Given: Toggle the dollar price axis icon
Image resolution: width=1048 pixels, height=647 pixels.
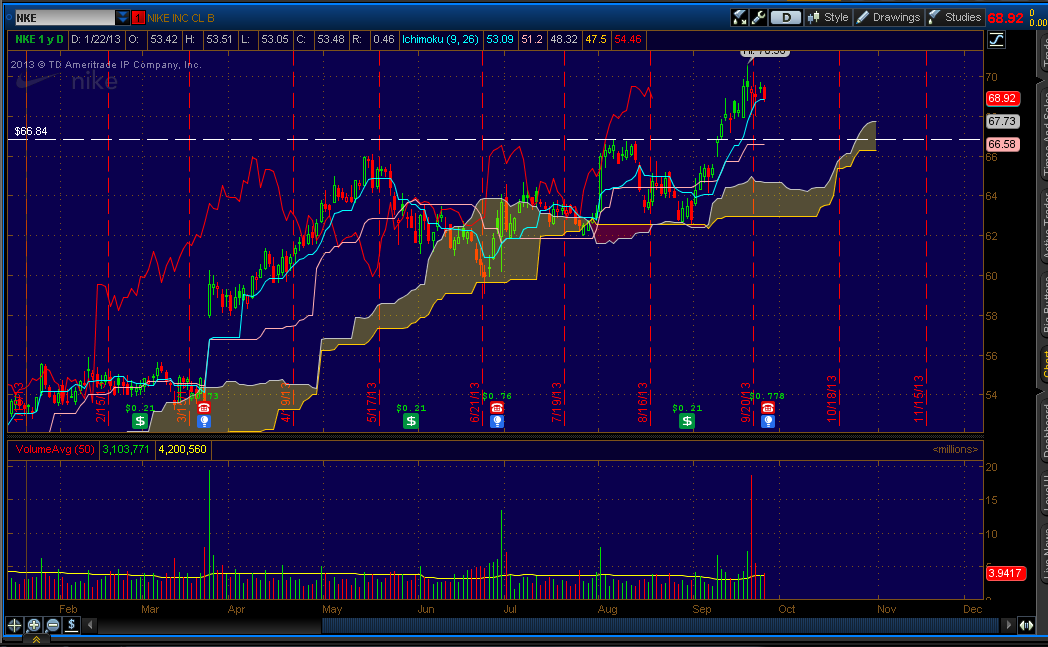Looking at the screenshot, I should click(x=72, y=625).
